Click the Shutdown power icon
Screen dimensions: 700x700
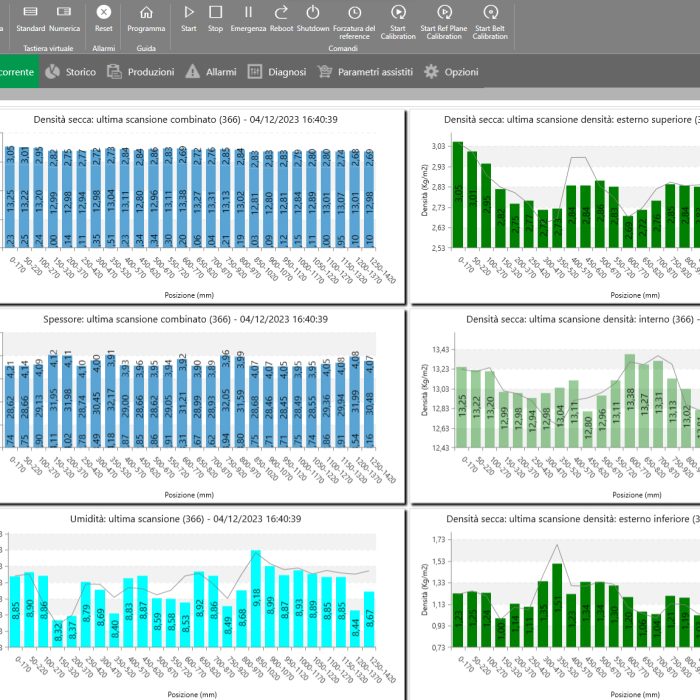[313, 13]
